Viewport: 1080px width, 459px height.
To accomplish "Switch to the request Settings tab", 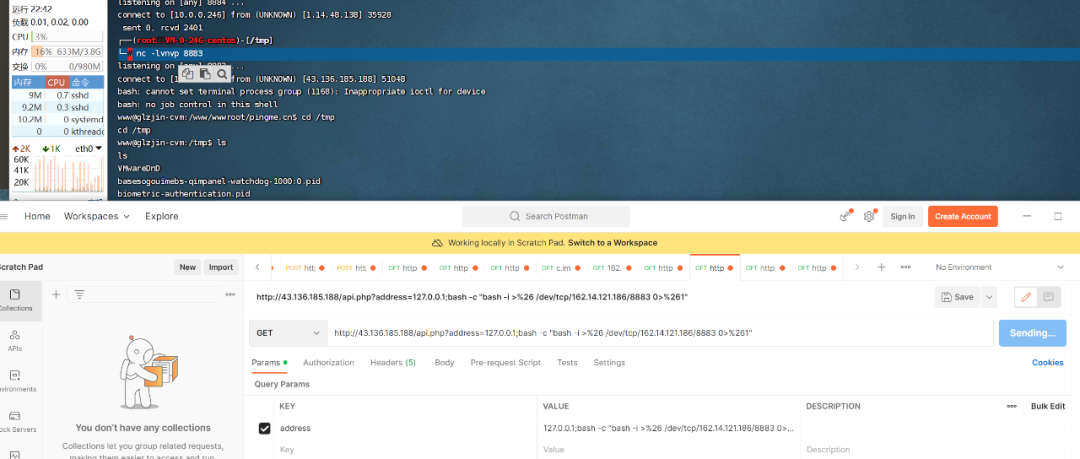I will pyautogui.click(x=609, y=363).
